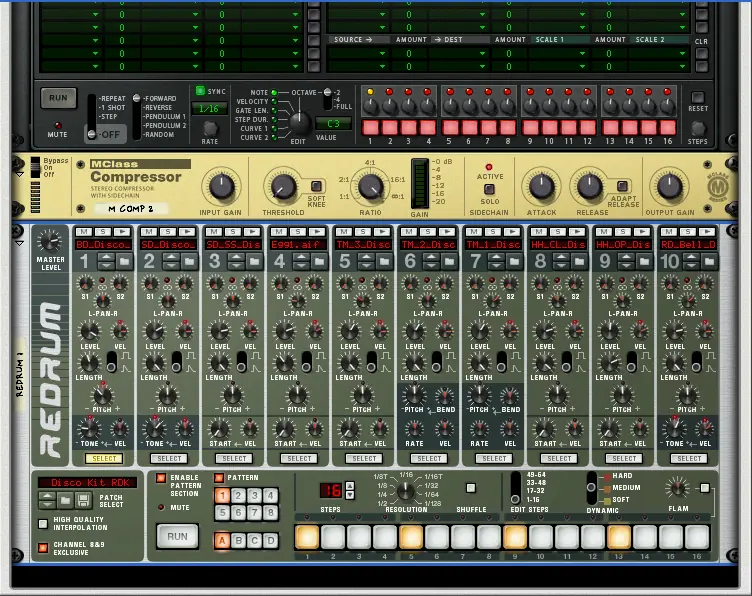Toggle Redrum step 5 pad
Viewport: 752px width, 596px height.
[x=411, y=537]
